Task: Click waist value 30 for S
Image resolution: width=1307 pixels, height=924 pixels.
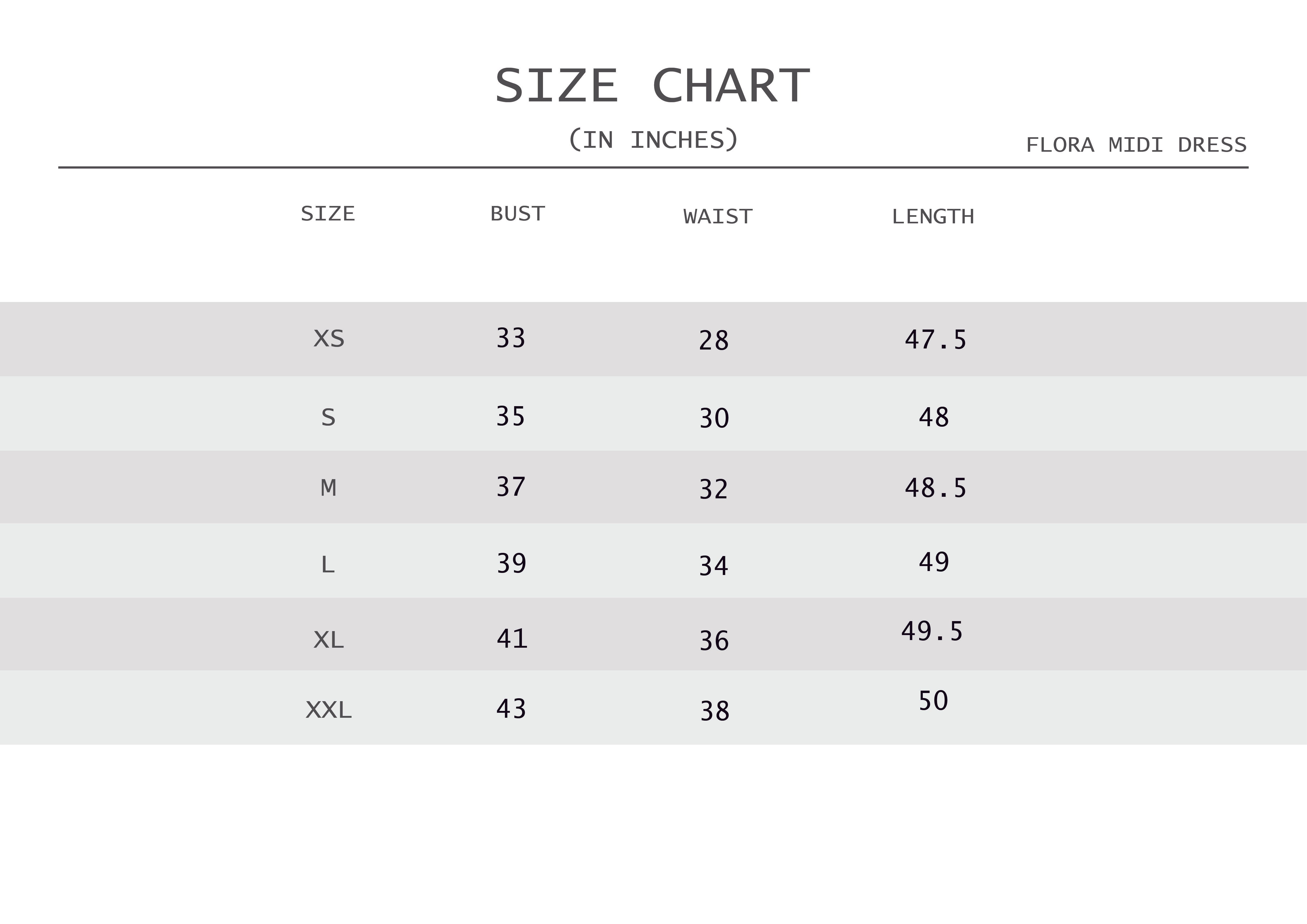Action: pos(714,418)
